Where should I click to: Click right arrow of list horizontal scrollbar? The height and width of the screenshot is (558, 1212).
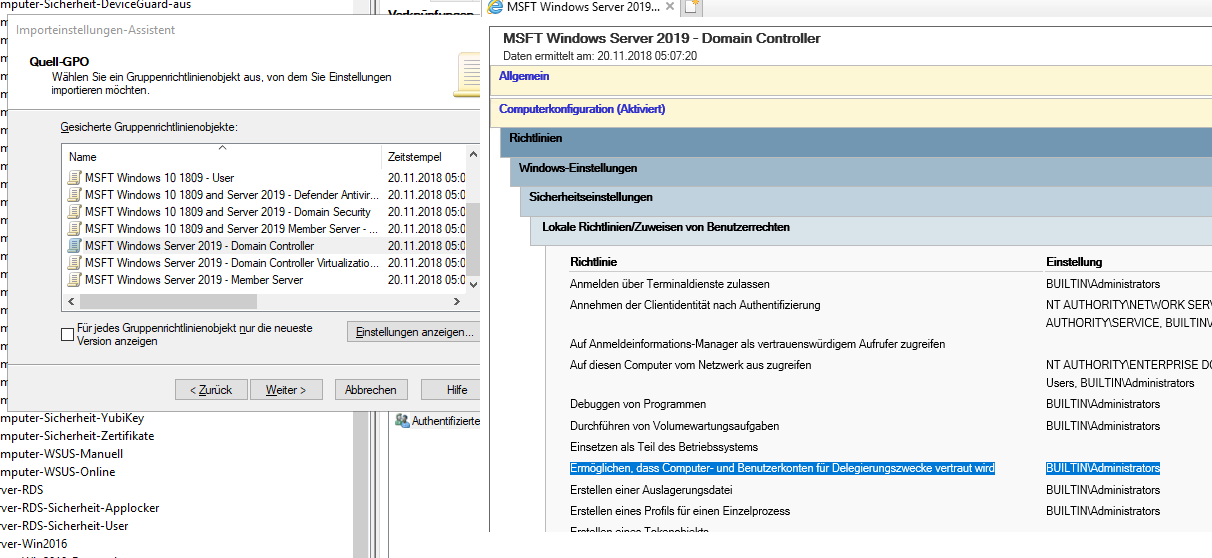tap(457, 301)
